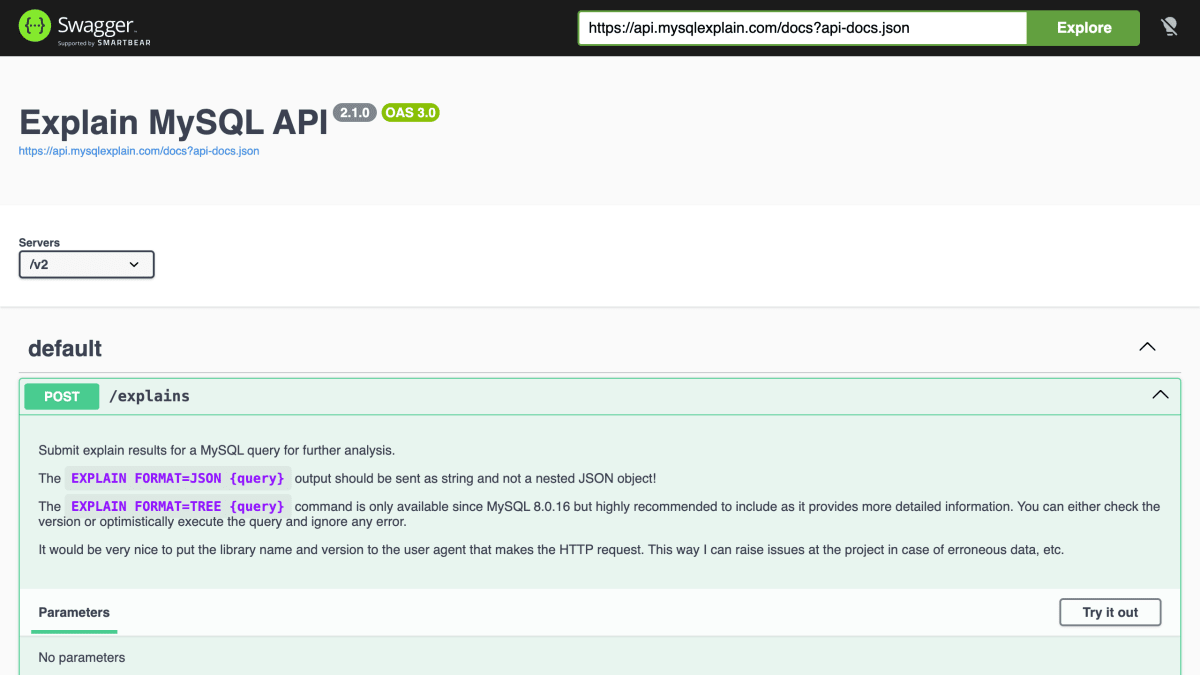Click the 2.1.0 version badge
This screenshot has width=1200, height=675.
tap(355, 113)
